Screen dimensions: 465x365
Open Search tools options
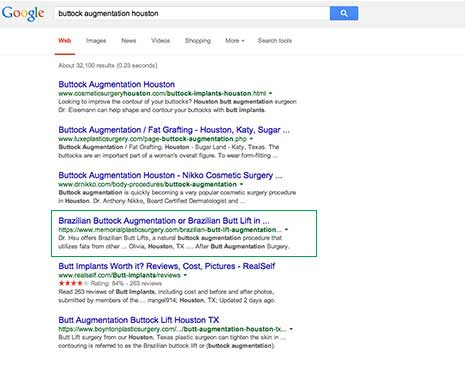click(x=275, y=41)
